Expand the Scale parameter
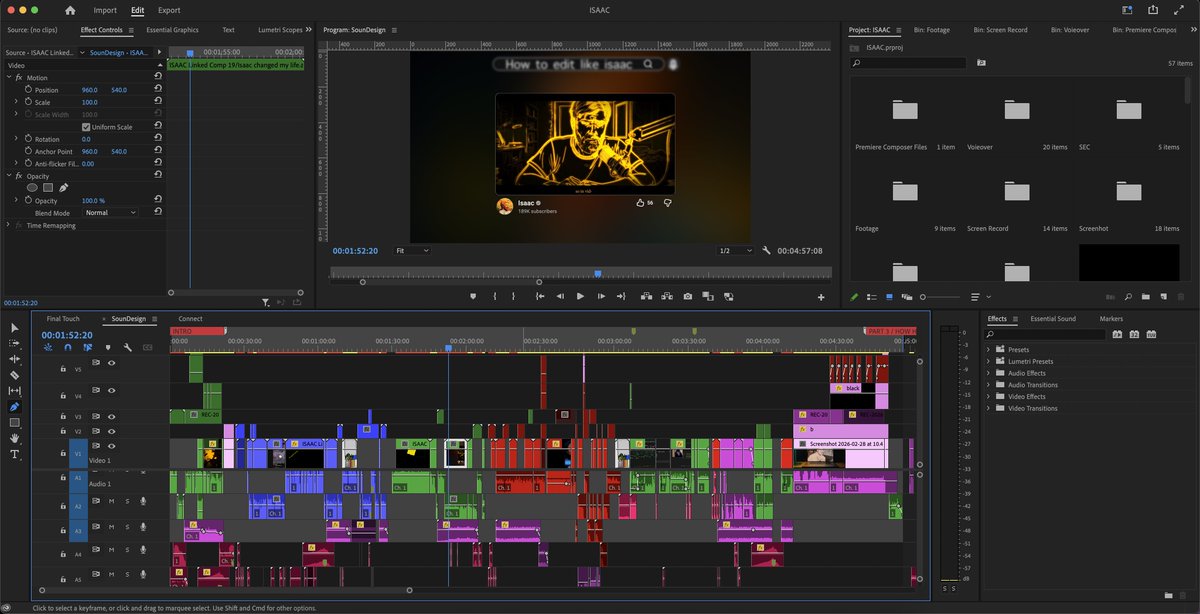This screenshot has height=614, width=1200. point(17,102)
